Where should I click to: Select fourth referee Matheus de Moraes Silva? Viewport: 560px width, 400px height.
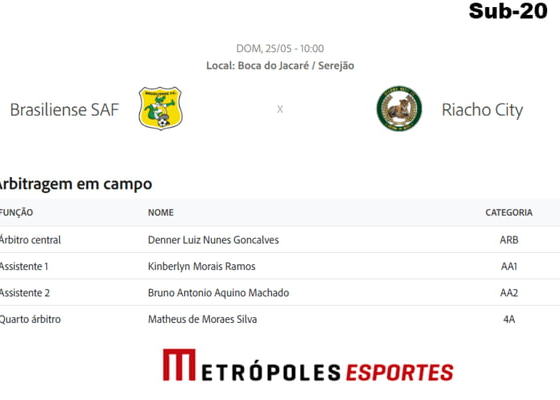(x=202, y=319)
